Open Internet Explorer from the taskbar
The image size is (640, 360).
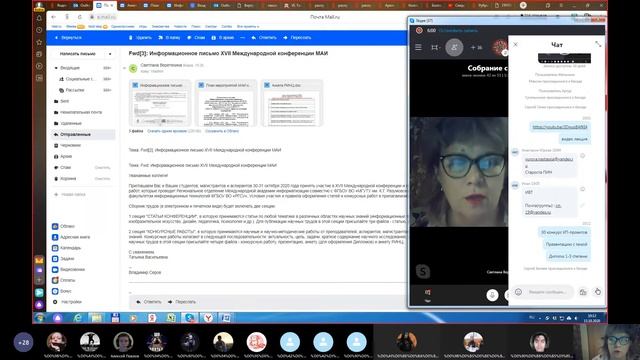[x=78, y=318]
